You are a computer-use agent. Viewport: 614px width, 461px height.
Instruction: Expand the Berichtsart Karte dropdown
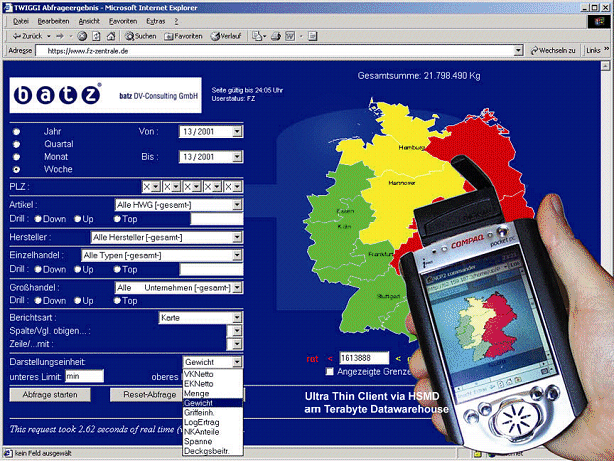click(237, 317)
